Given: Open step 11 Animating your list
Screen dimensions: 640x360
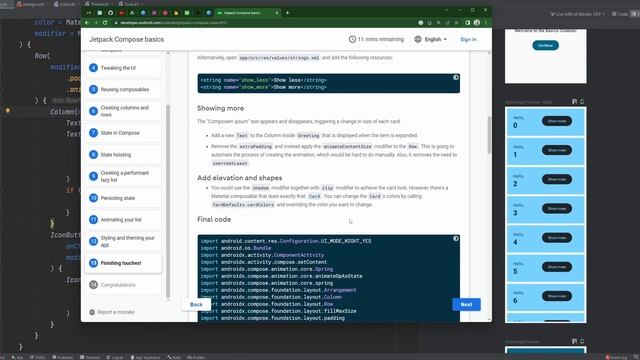Looking at the screenshot, I should (123, 220).
